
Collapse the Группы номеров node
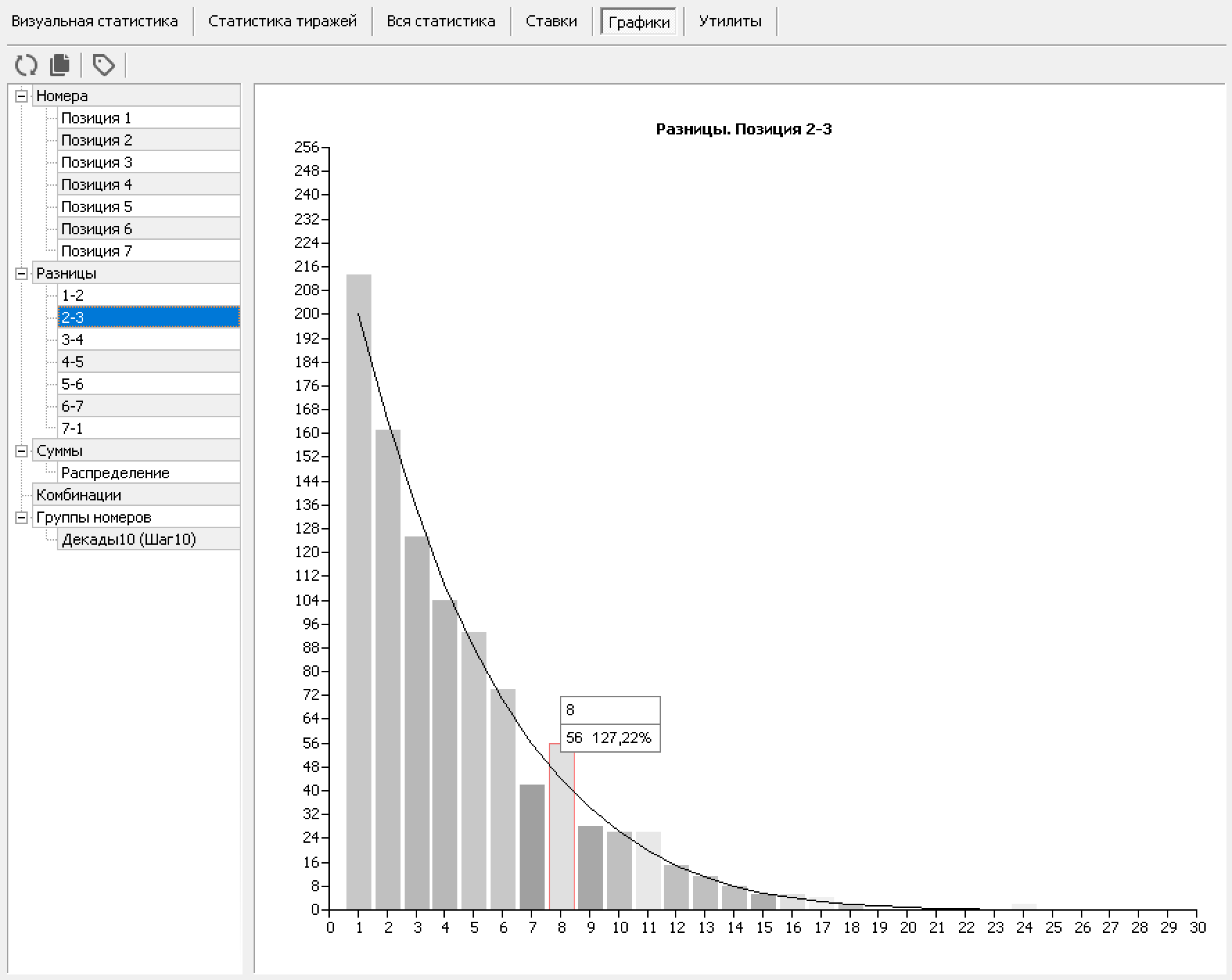pyautogui.click(x=21, y=517)
